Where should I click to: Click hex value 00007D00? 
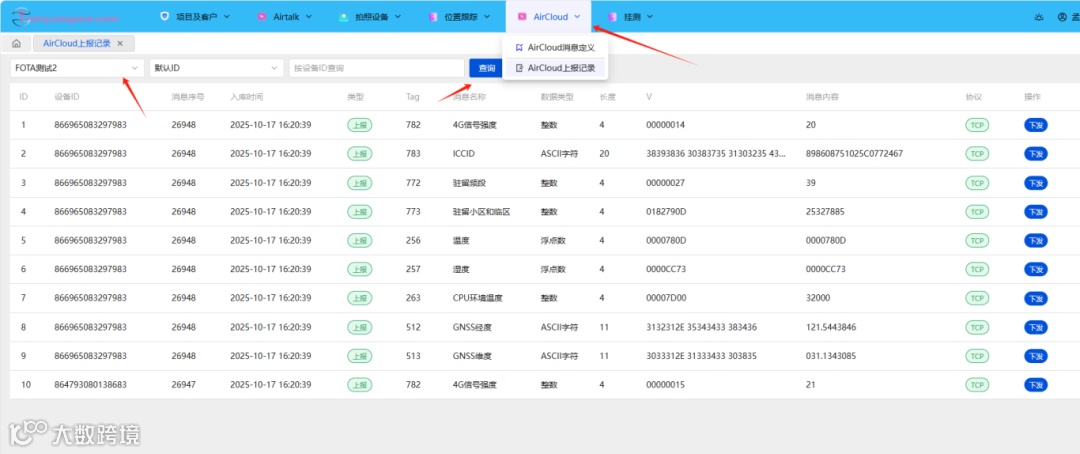coord(666,298)
